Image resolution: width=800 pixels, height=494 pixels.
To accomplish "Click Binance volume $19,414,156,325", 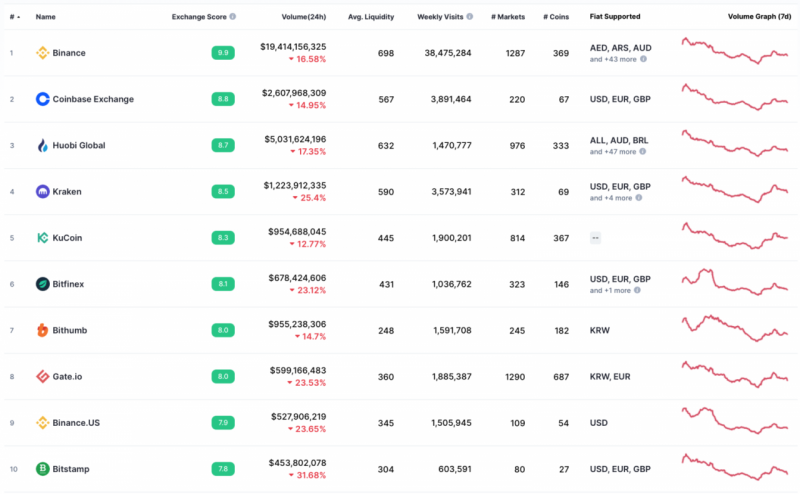I will click(x=293, y=46).
